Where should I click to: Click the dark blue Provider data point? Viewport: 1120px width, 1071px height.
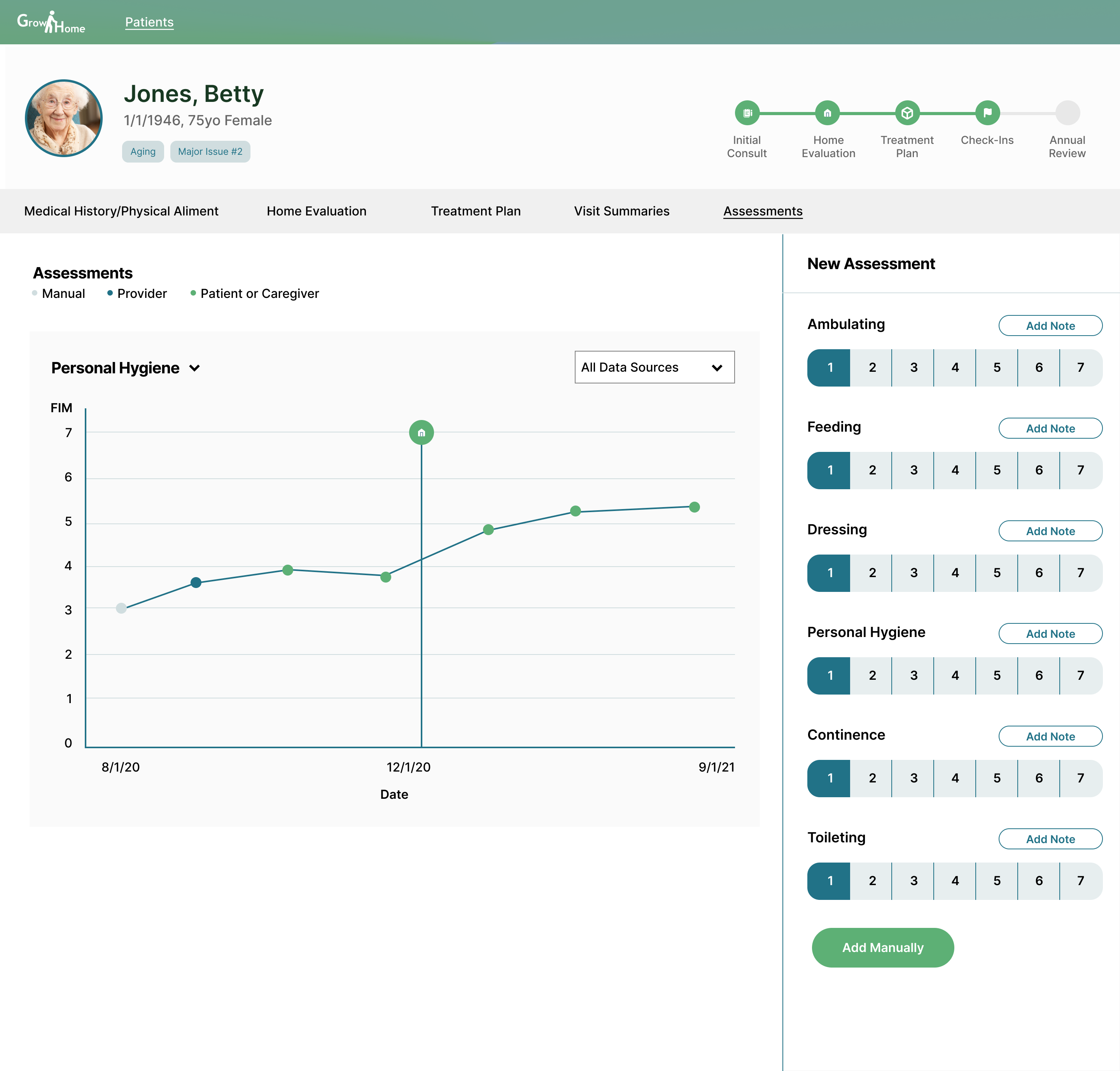pos(196,582)
